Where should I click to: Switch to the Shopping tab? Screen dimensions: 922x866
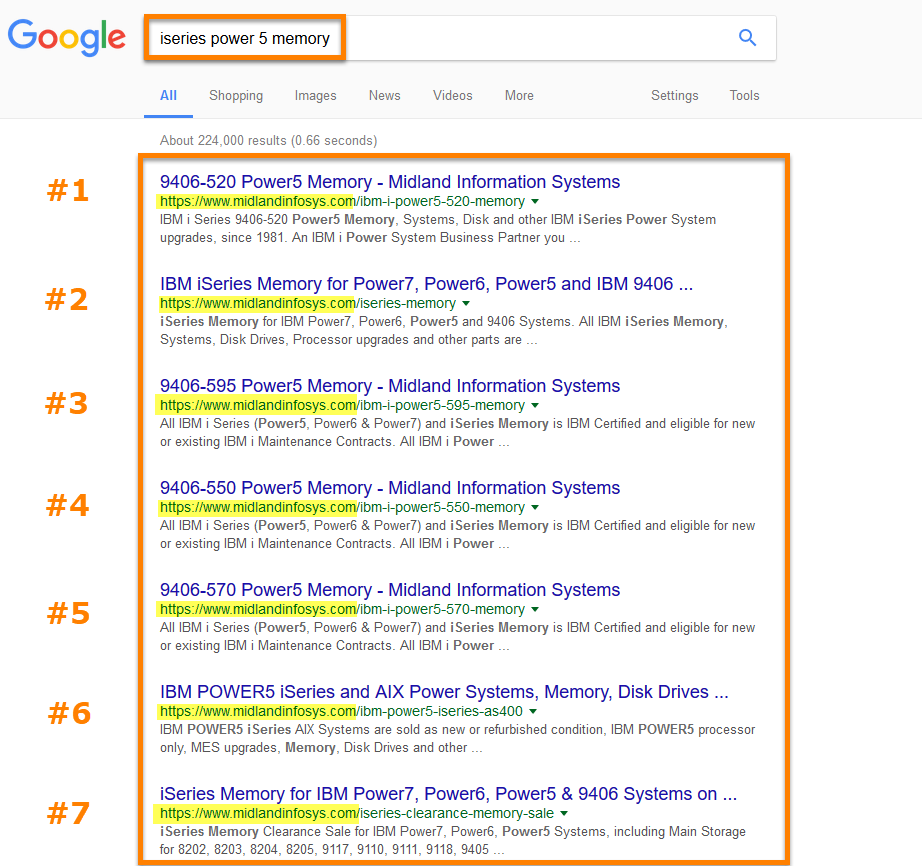coord(236,95)
